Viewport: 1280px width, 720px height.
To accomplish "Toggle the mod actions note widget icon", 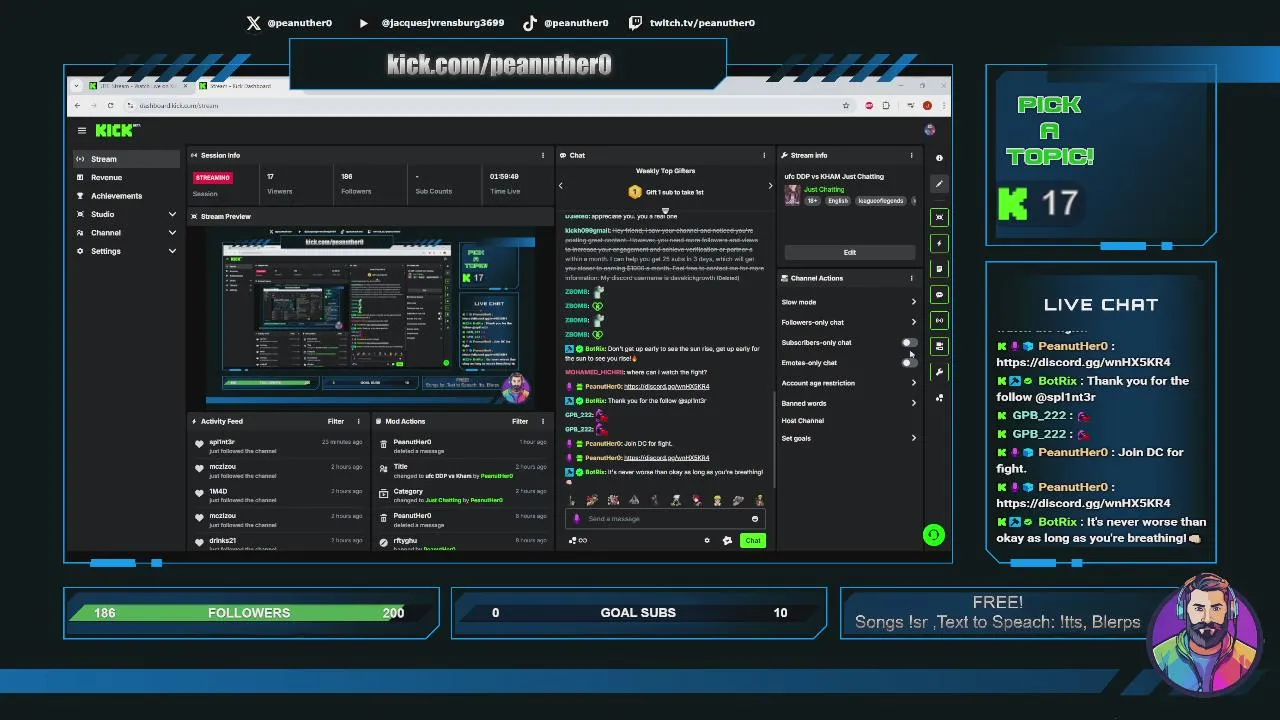I will [939, 269].
